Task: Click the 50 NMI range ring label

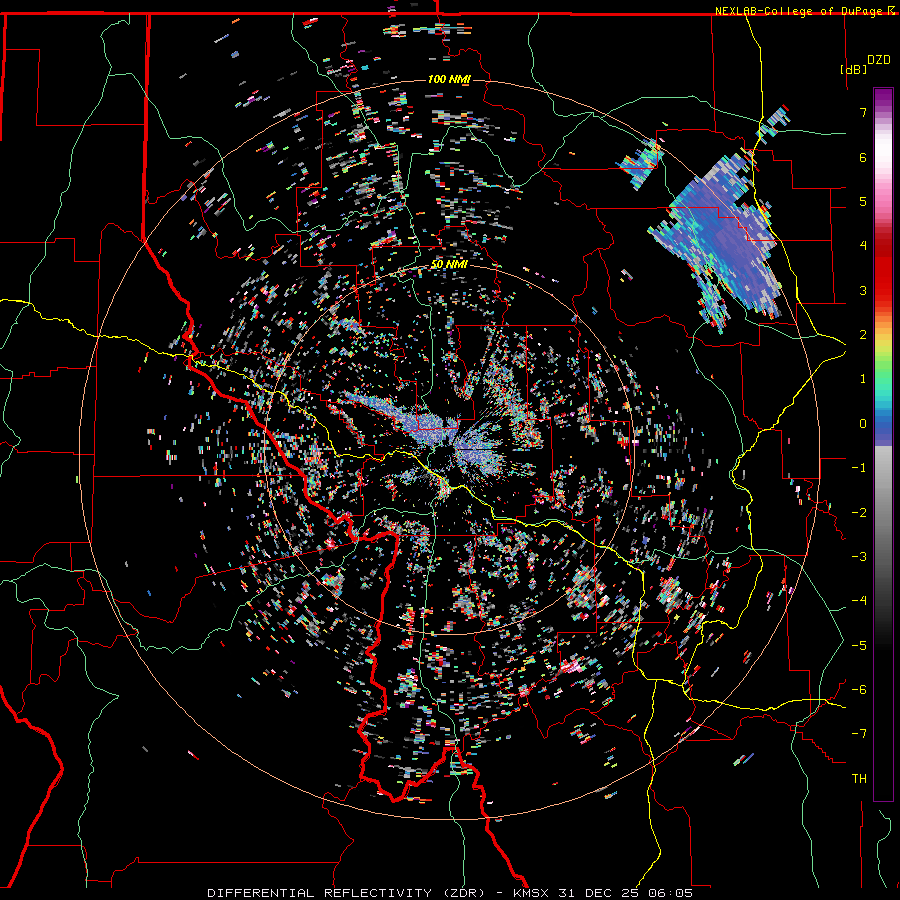Action: 449,265
